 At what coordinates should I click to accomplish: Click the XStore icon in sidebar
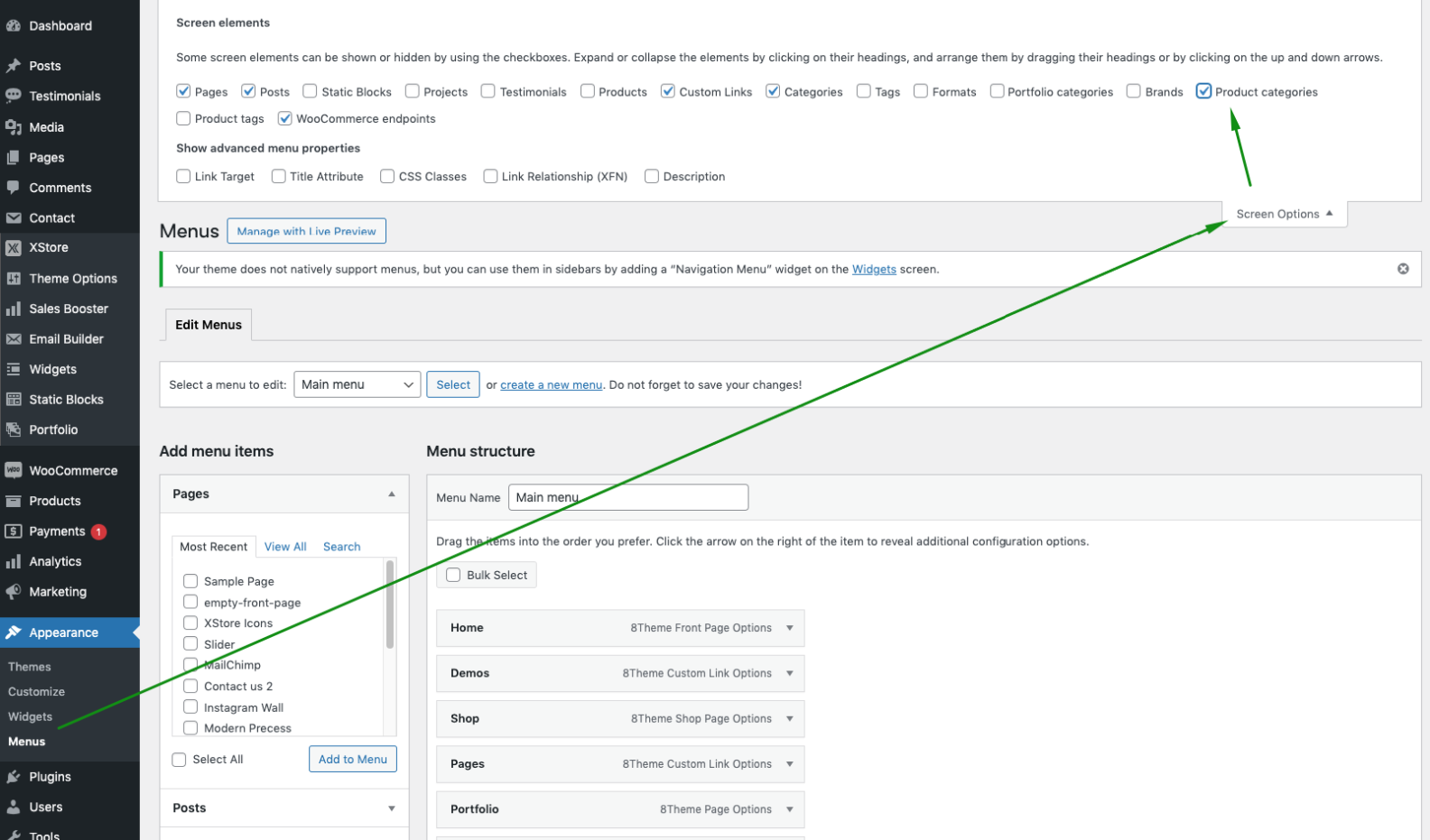14,248
